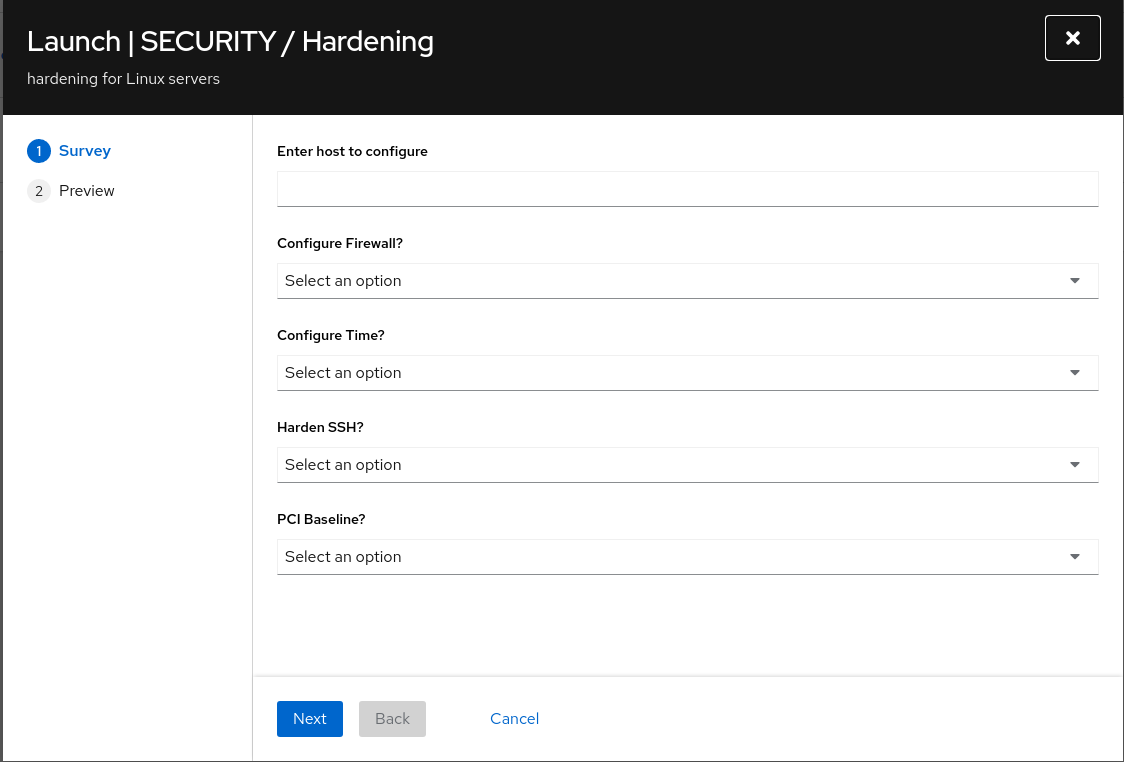
Task: Click the Back button
Action: [392, 719]
